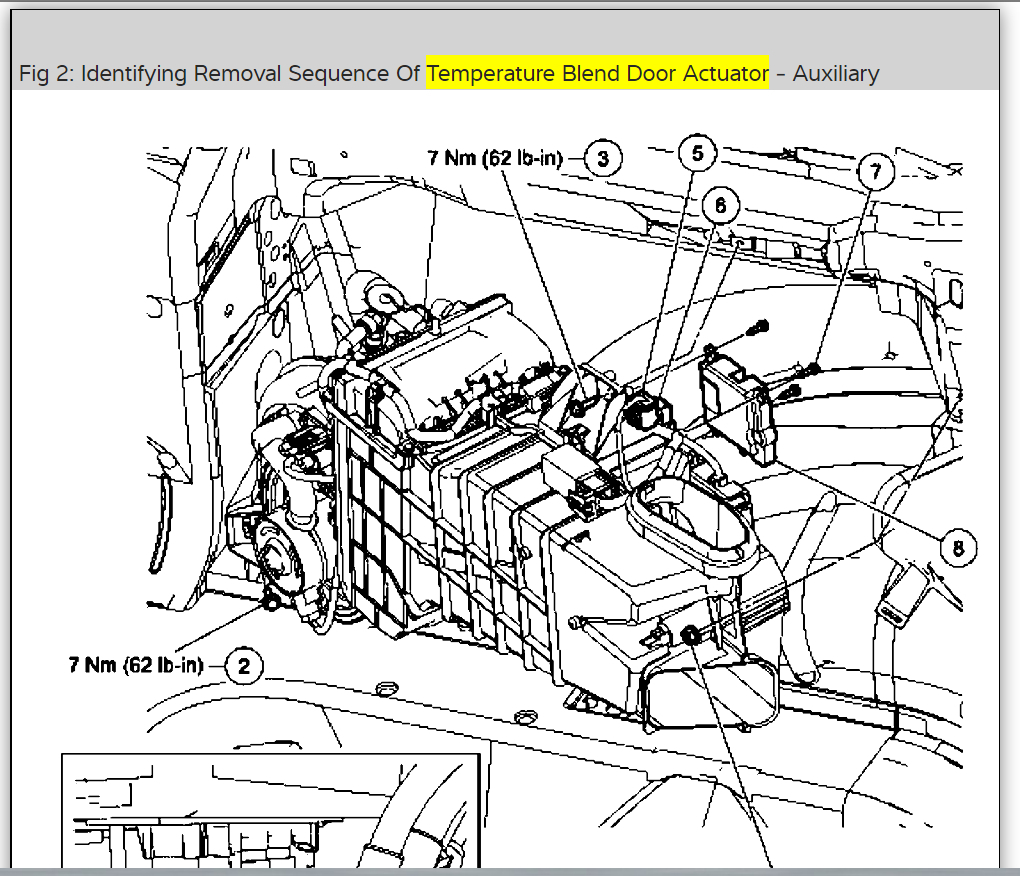Screen dimensions: 1020x876
Task: Select callout circle number 8
Action: pyautogui.click(x=958, y=548)
